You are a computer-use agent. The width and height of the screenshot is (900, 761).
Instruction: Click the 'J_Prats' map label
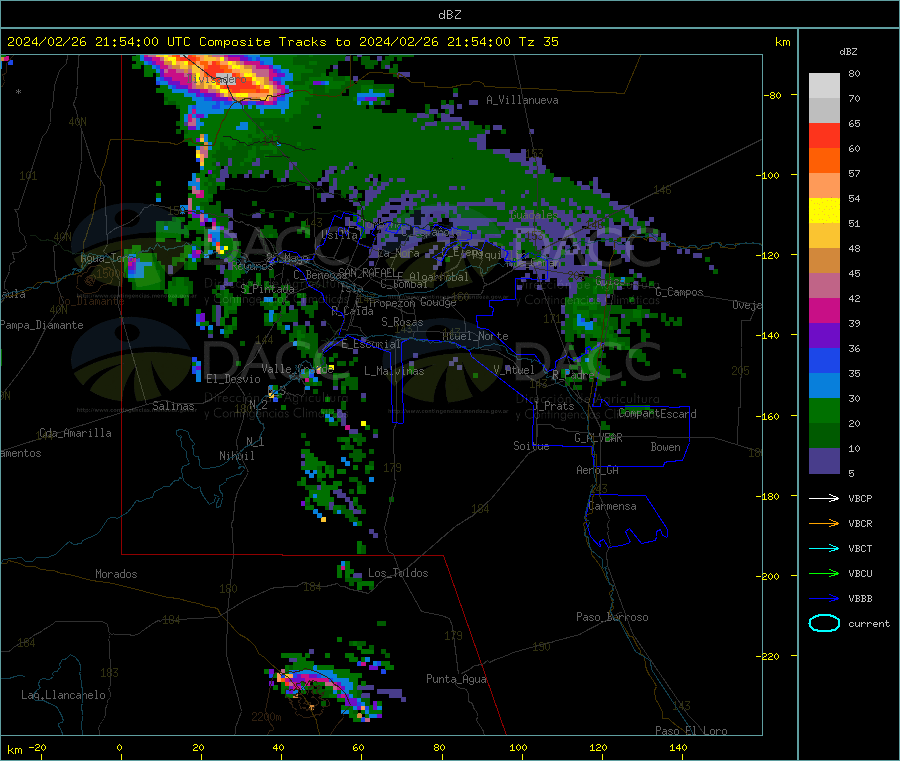pyautogui.click(x=553, y=405)
